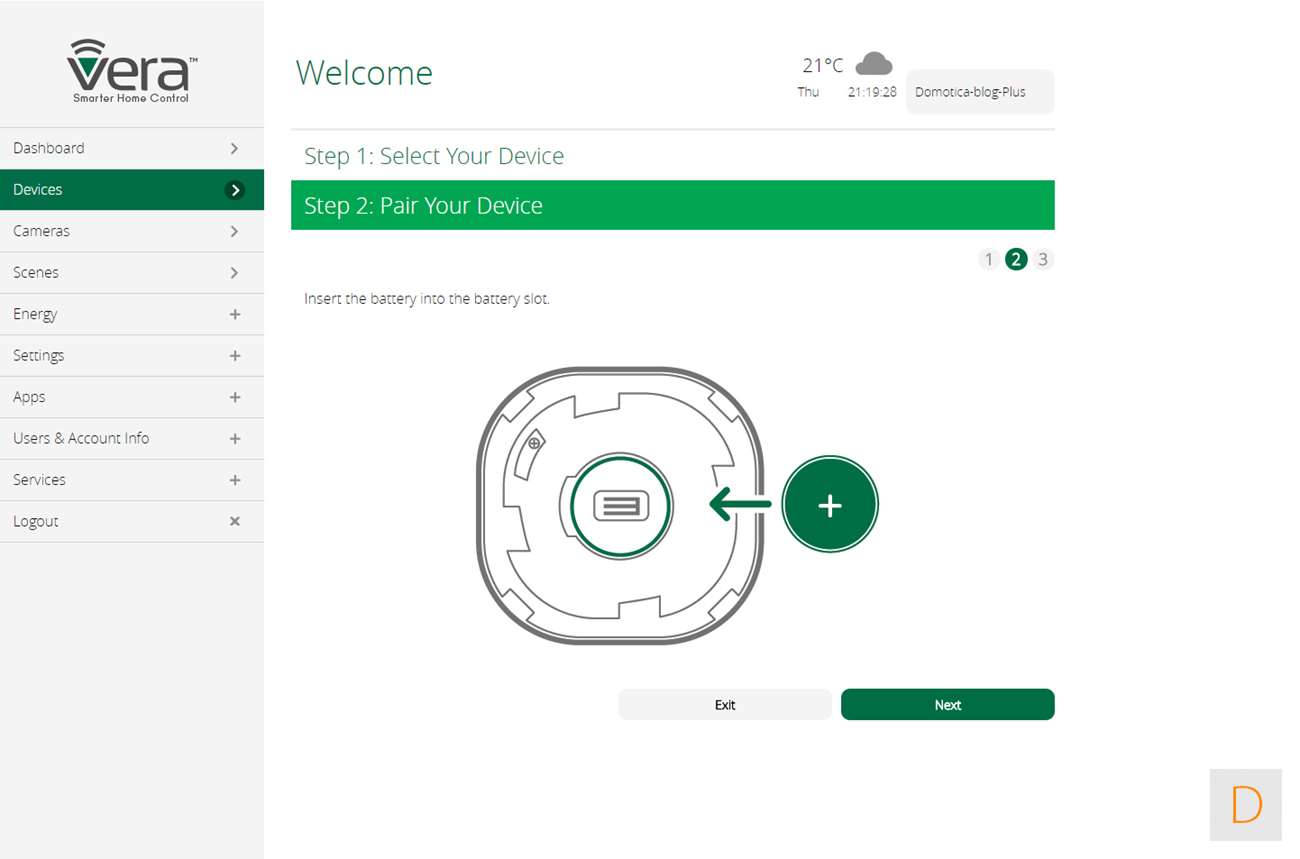The width and height of the screenshot is (1300, 859).
Task: Click the green battery plus circle
Action: click(829, 505)
